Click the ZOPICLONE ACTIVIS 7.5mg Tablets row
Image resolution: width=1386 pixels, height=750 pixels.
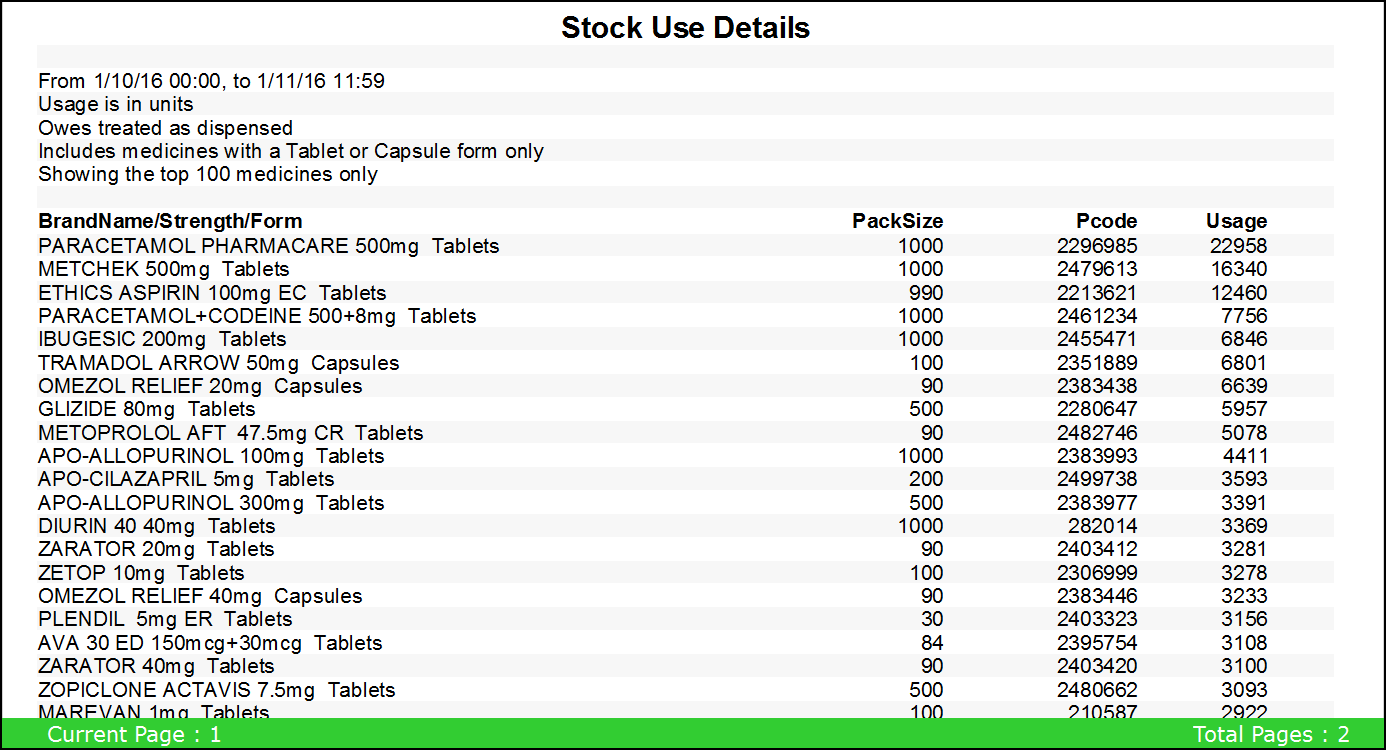click(x=217, y=690)
